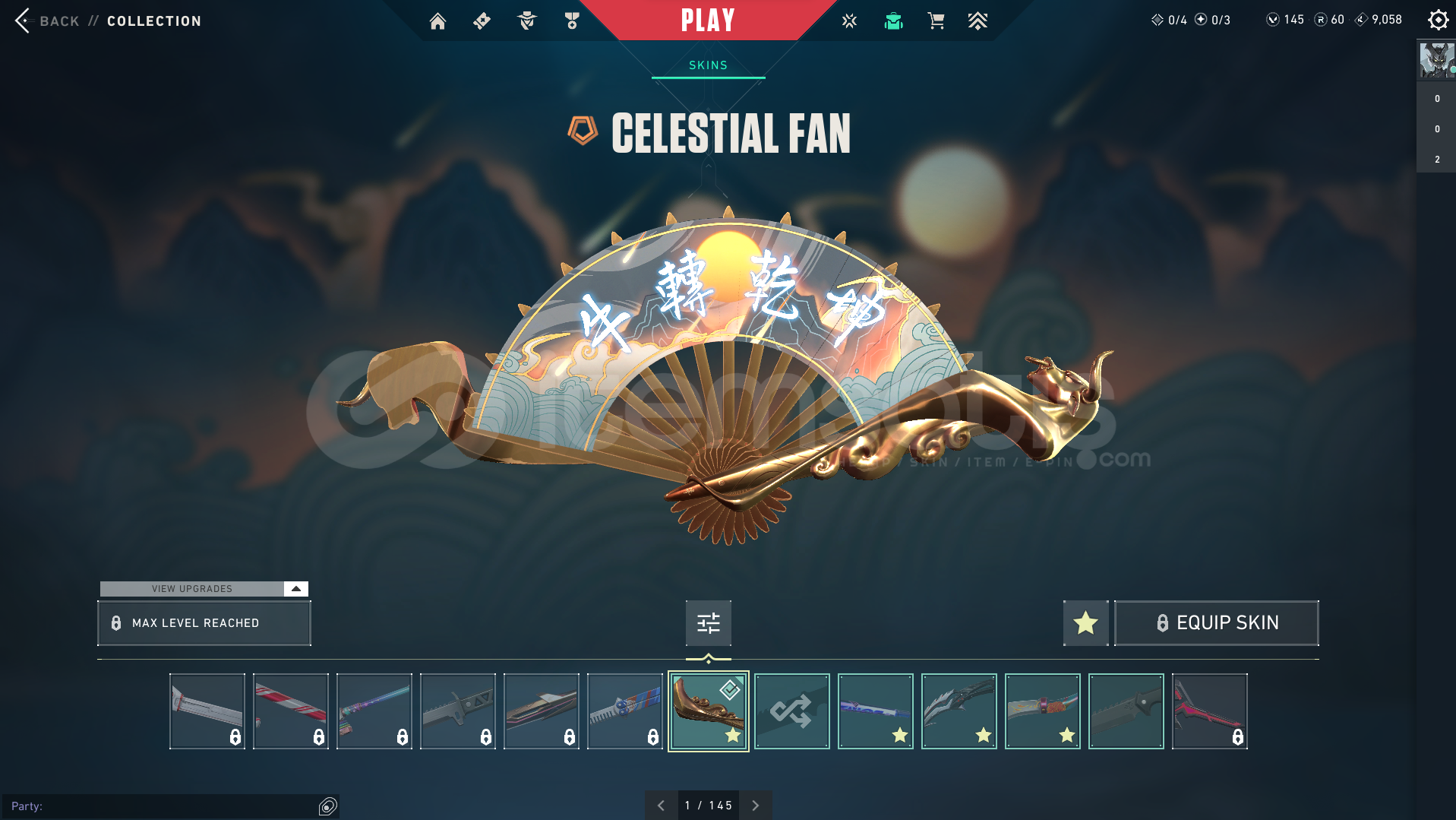Click the red Play tab
Viewport: 1456px width, 820px height.
coord(707,21)
